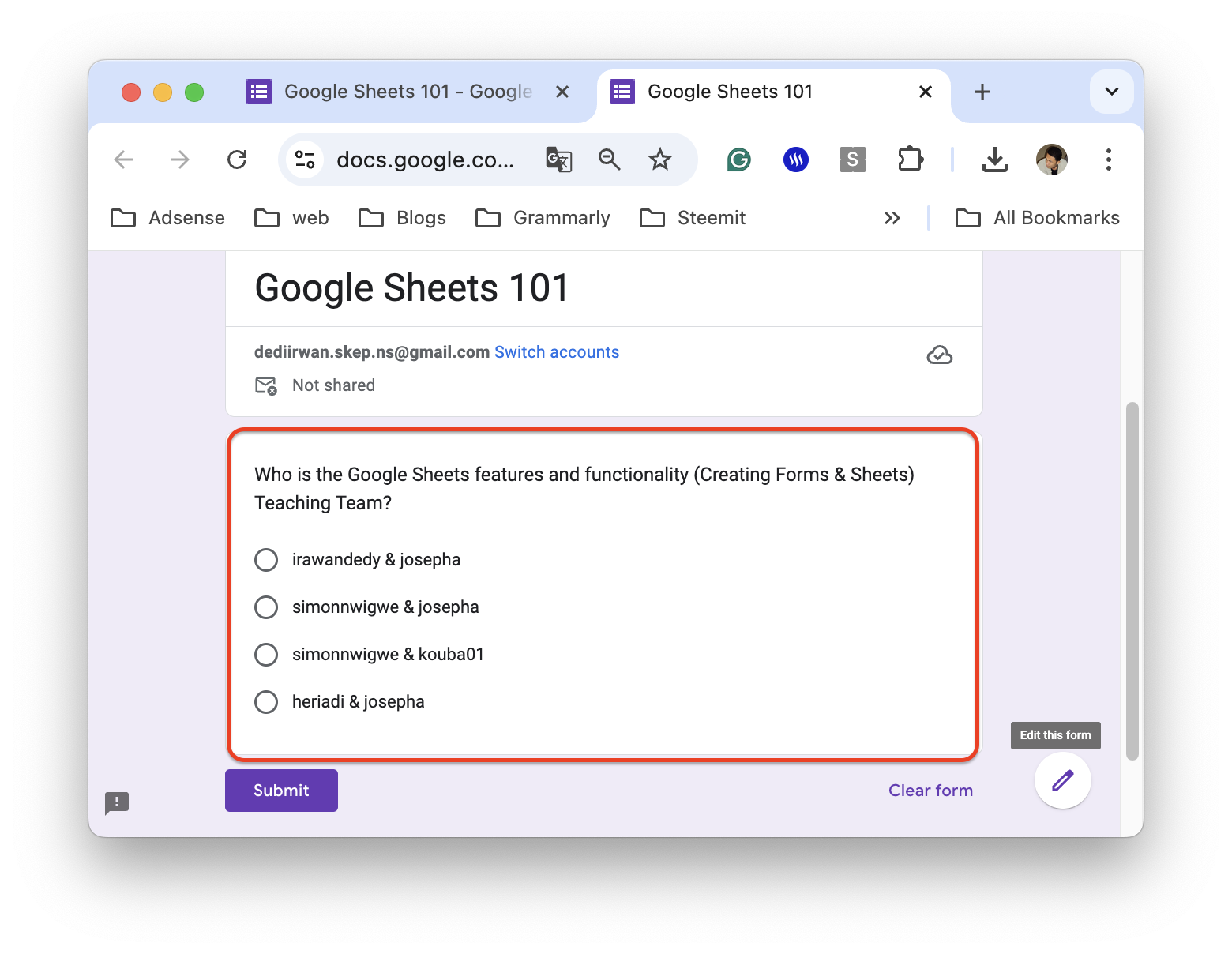Image resolution: width=1232 pixels, height=954 pixels.
Task: Show hidden bookmarks with the chevron
Action: (892, 218)
